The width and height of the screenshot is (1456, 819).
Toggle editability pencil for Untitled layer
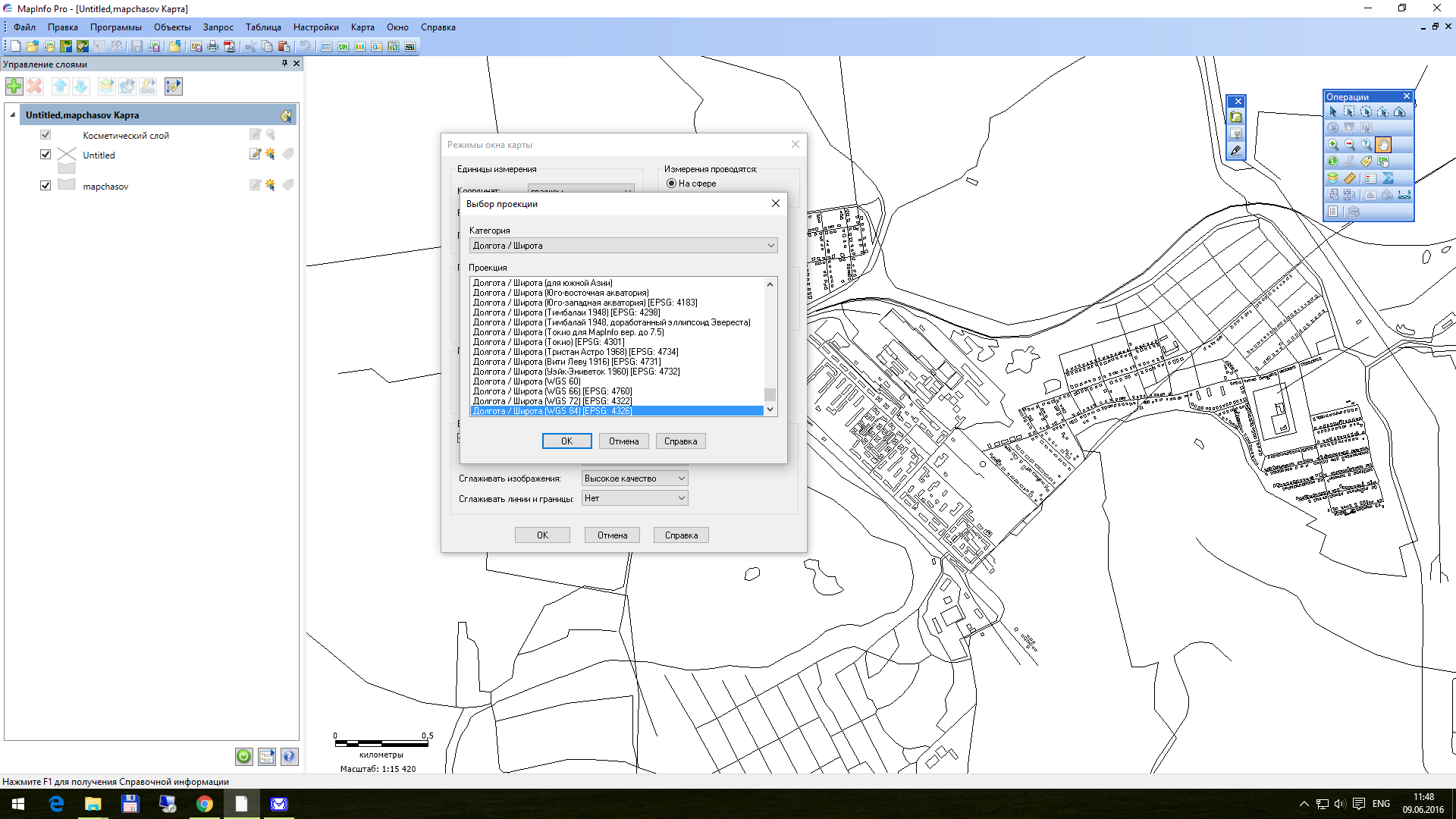[x=255, y=154]
